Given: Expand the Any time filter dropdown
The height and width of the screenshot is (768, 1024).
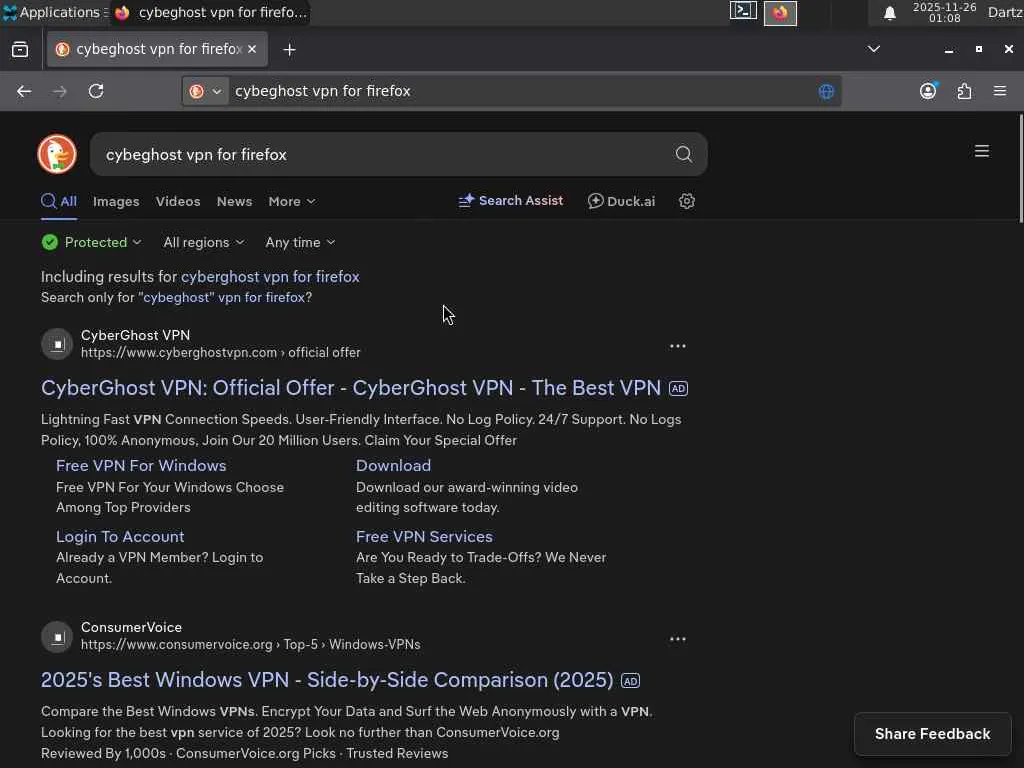Looking at the screenshot, I should coord(300,242).
